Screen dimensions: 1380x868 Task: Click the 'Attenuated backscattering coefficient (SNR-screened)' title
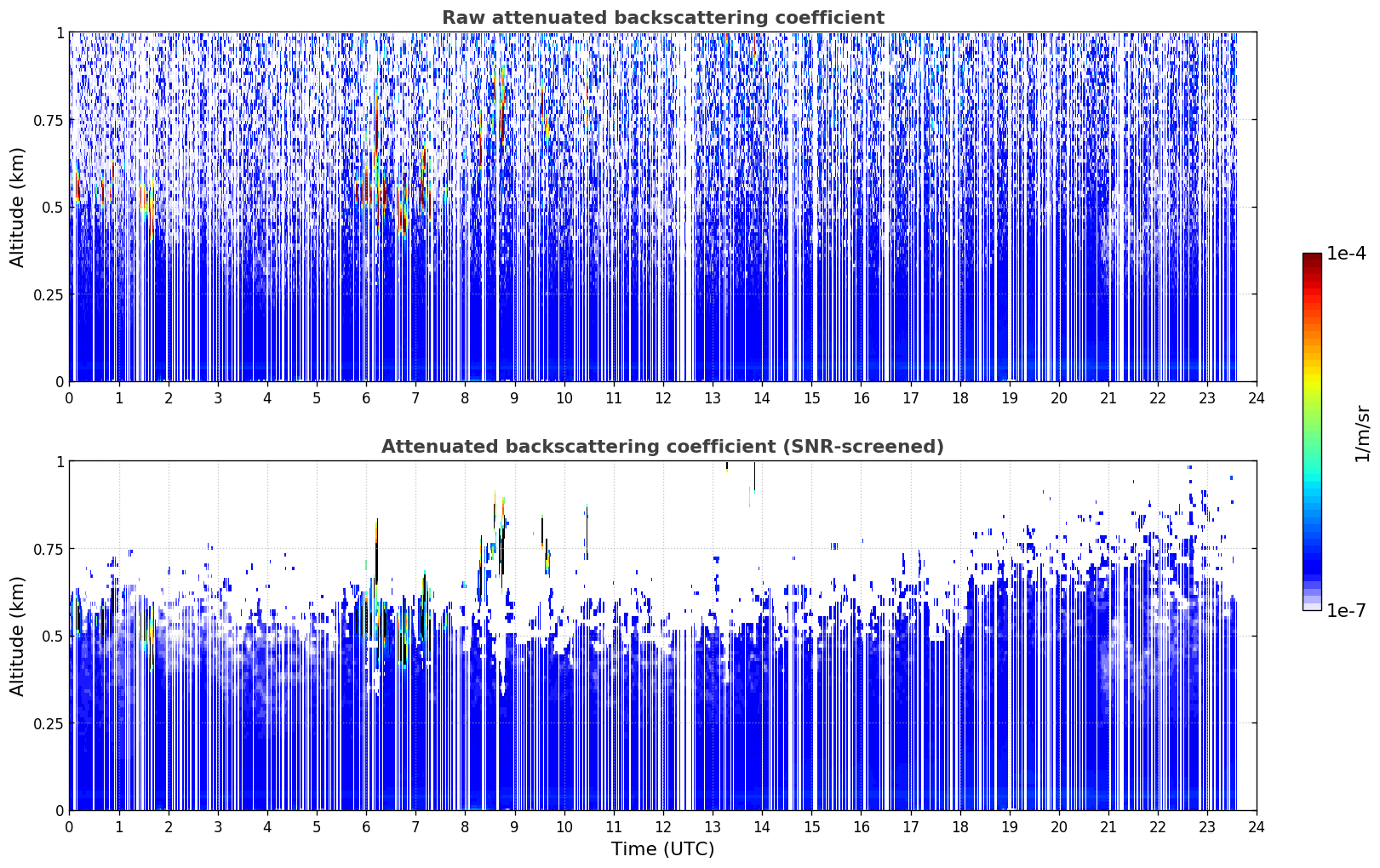(662, 447)
